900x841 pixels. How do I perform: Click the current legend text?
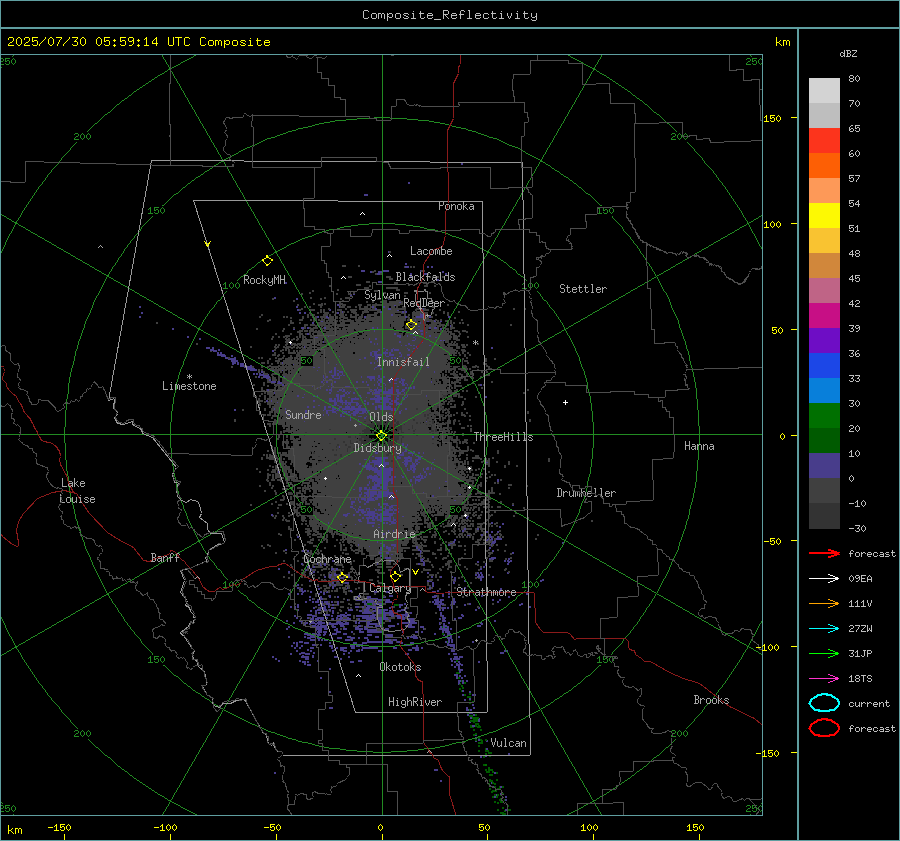869,703
